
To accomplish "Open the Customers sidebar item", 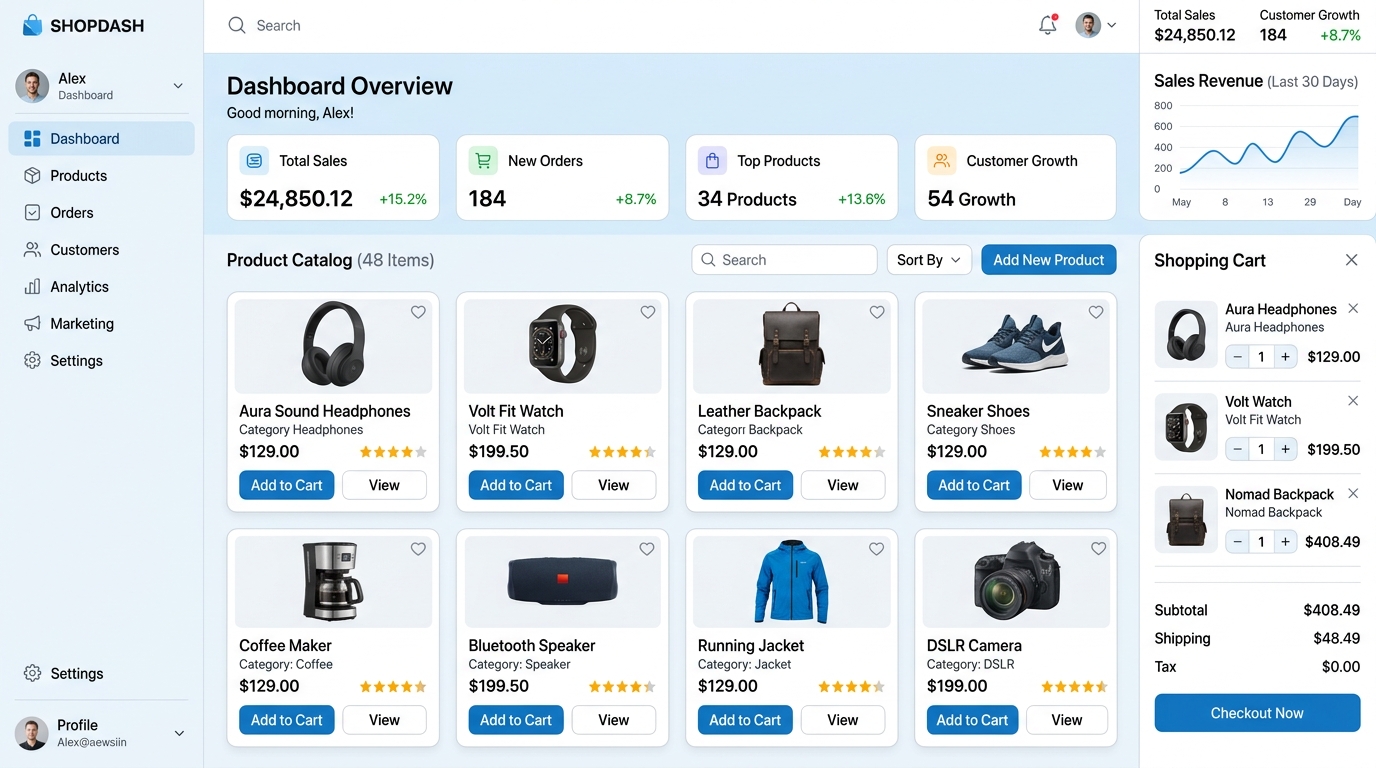I will pos(101,250).
